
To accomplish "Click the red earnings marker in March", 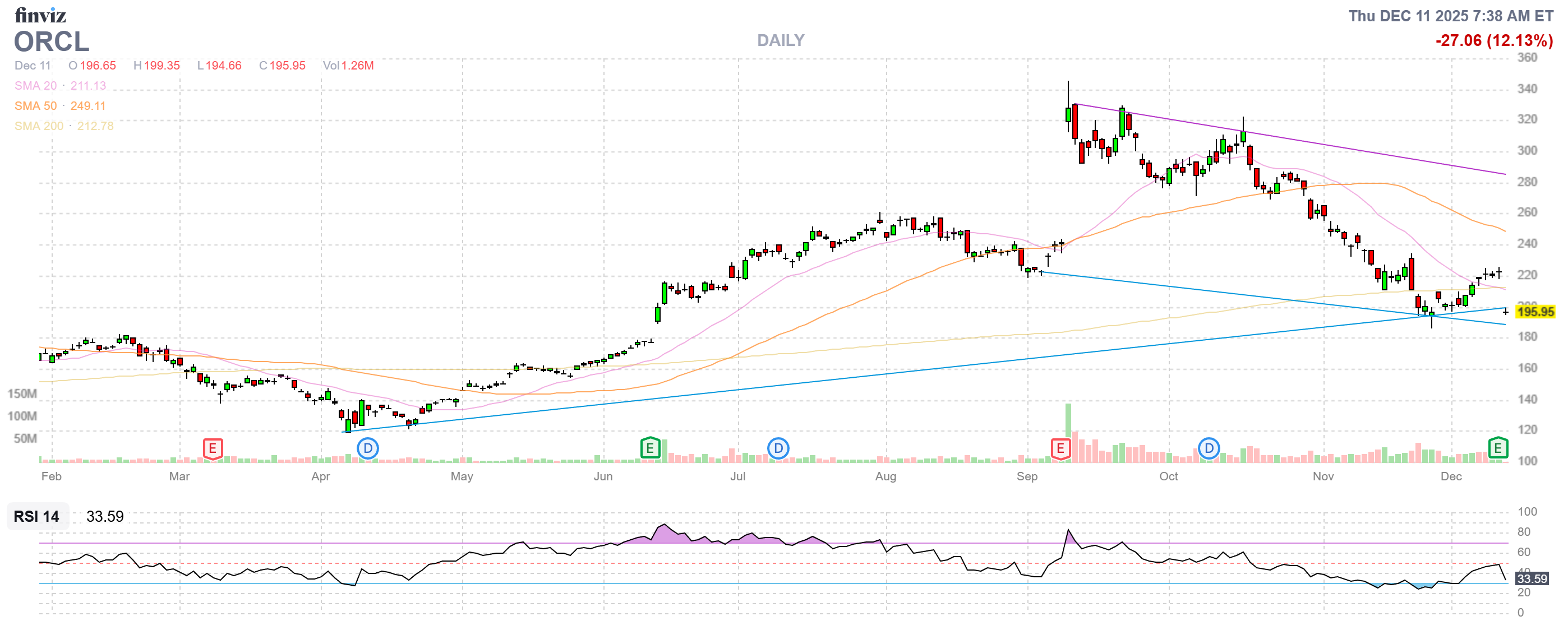I will [x=213, y=450].
